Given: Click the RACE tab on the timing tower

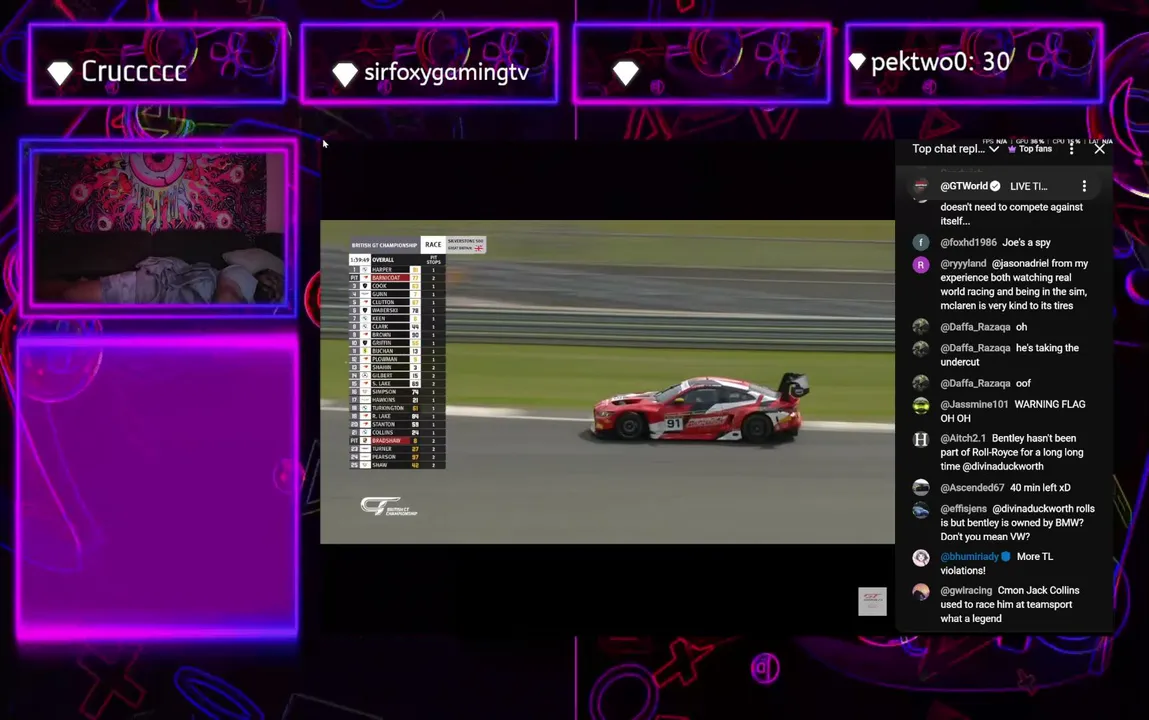Looking at the screenshot, I should click(x=433, y=245).
